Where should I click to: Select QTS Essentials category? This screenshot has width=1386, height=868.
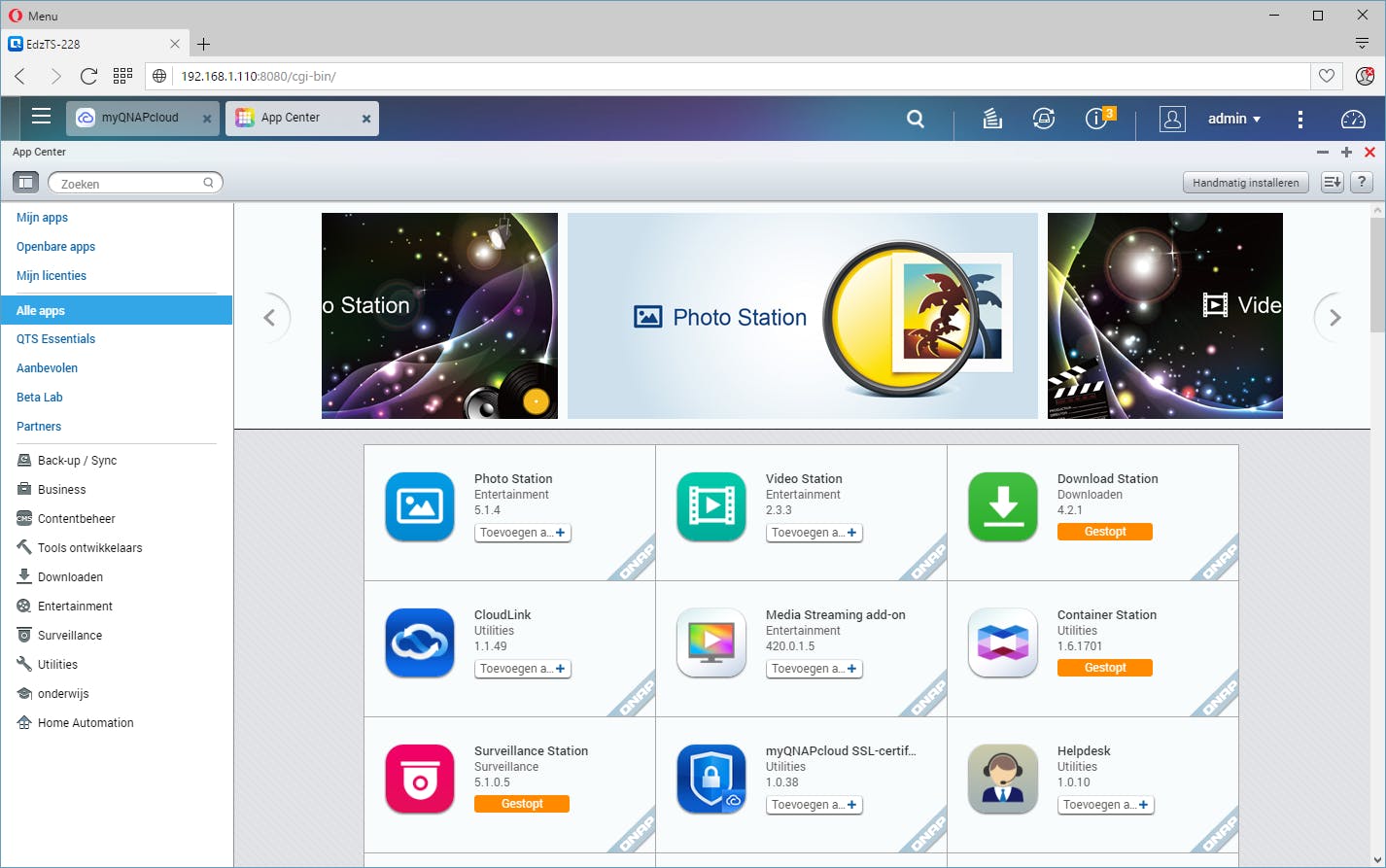55,339
